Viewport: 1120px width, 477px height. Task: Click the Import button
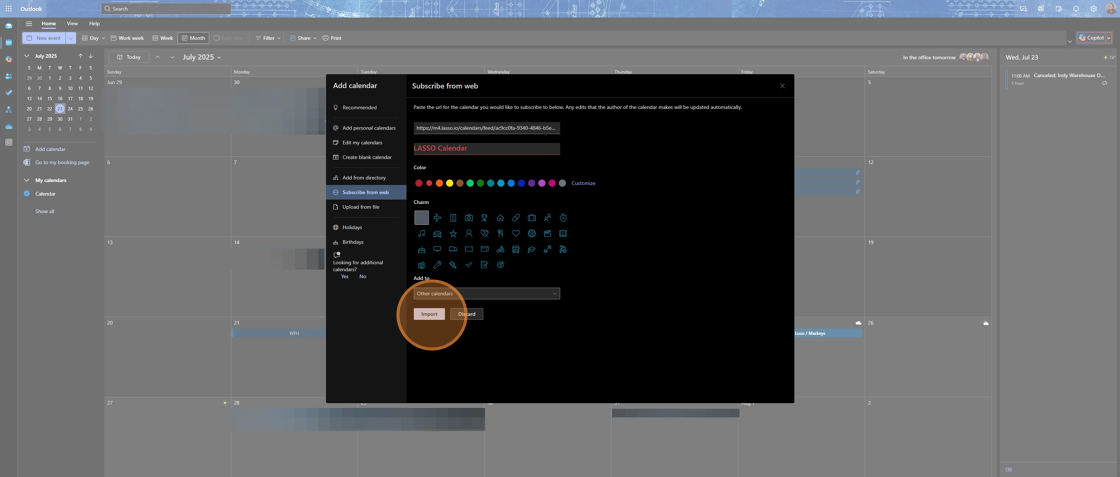(429, 314)
